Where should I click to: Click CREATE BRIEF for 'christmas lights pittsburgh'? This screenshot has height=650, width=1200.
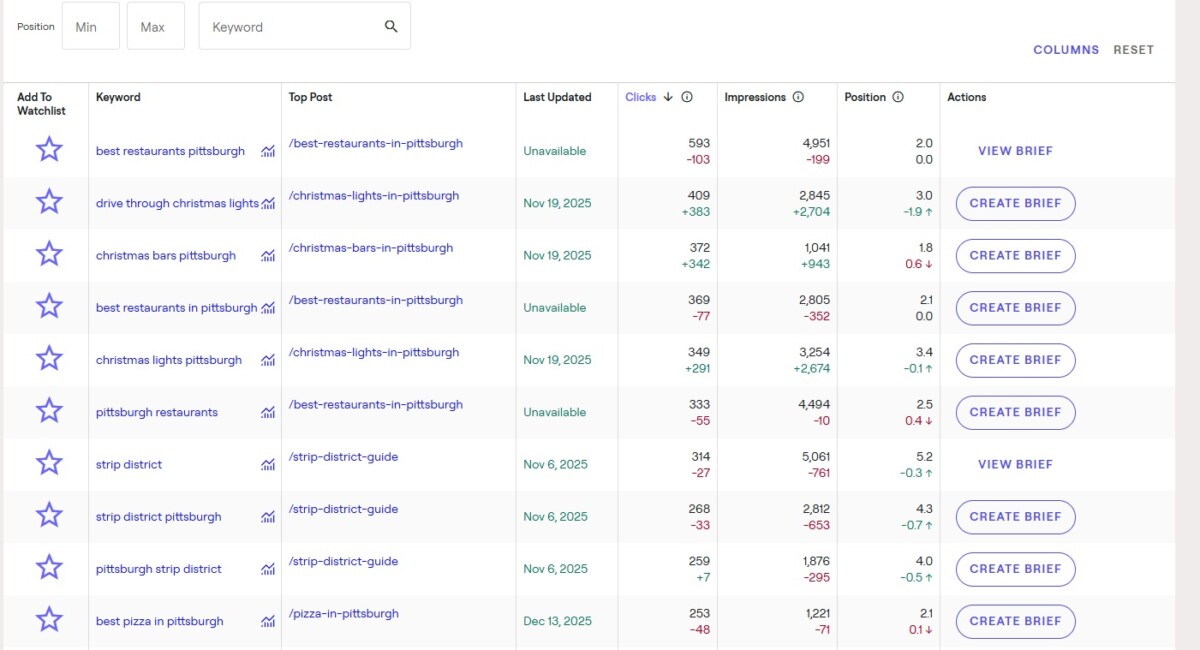click(1015, 360)
